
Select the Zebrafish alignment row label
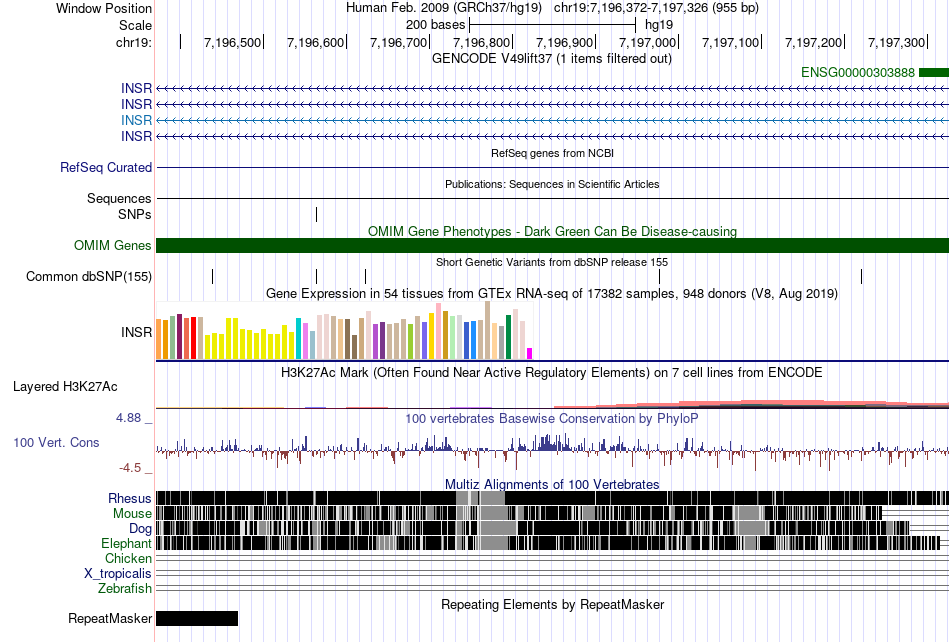click(x=125, y=589)
